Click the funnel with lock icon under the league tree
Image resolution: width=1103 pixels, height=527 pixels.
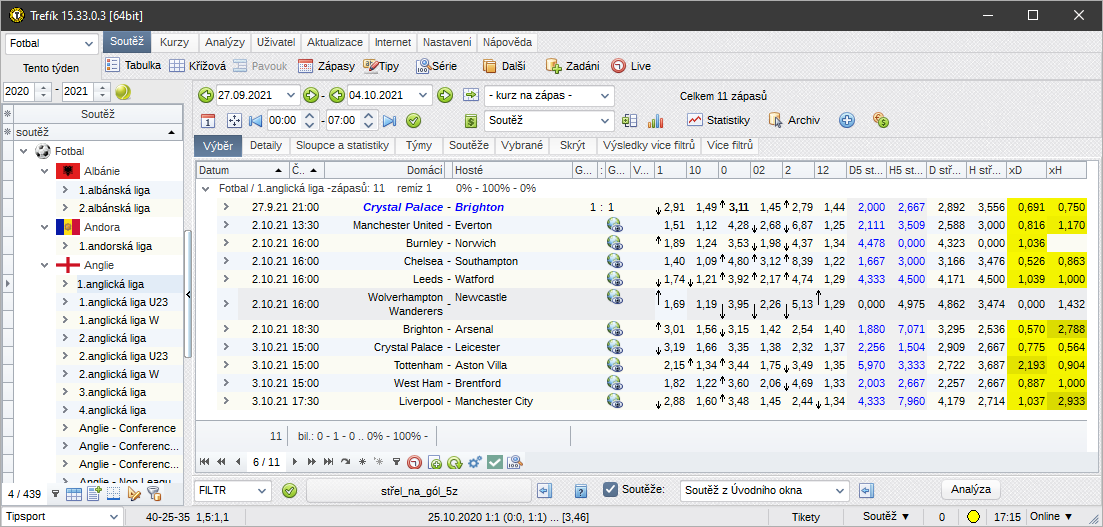[x=154, y=494]
